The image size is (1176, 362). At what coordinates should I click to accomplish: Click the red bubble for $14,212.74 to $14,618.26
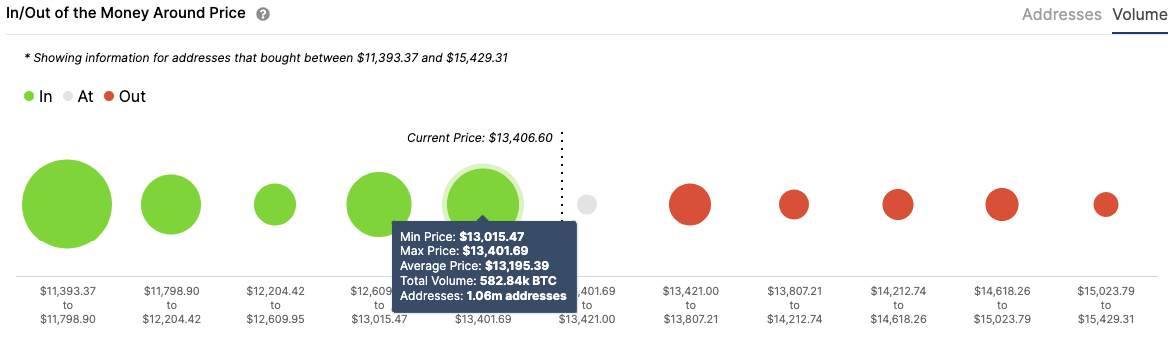898,205
